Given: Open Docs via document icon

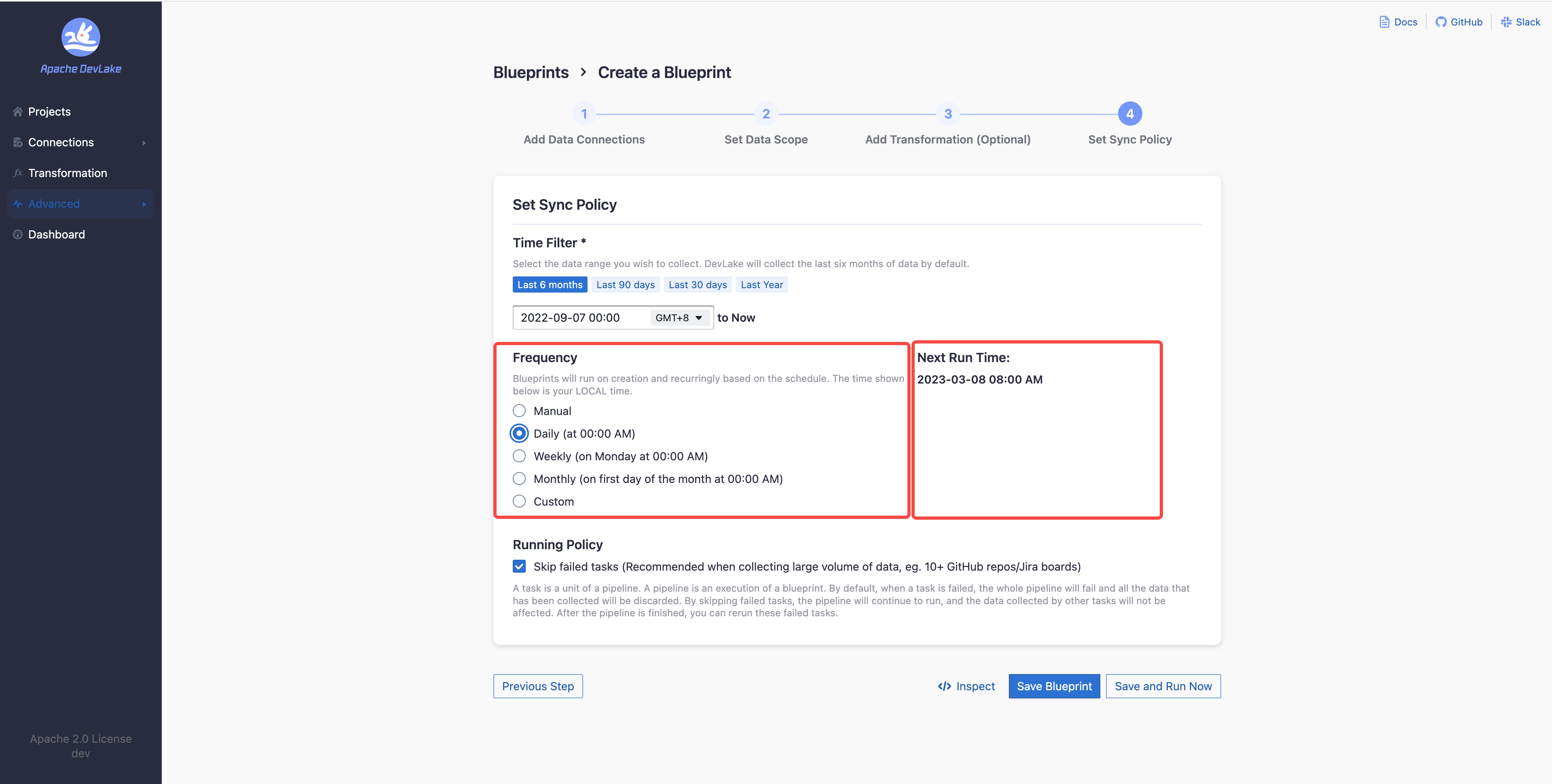Looking at the screenshot, I should [1384, 22].
